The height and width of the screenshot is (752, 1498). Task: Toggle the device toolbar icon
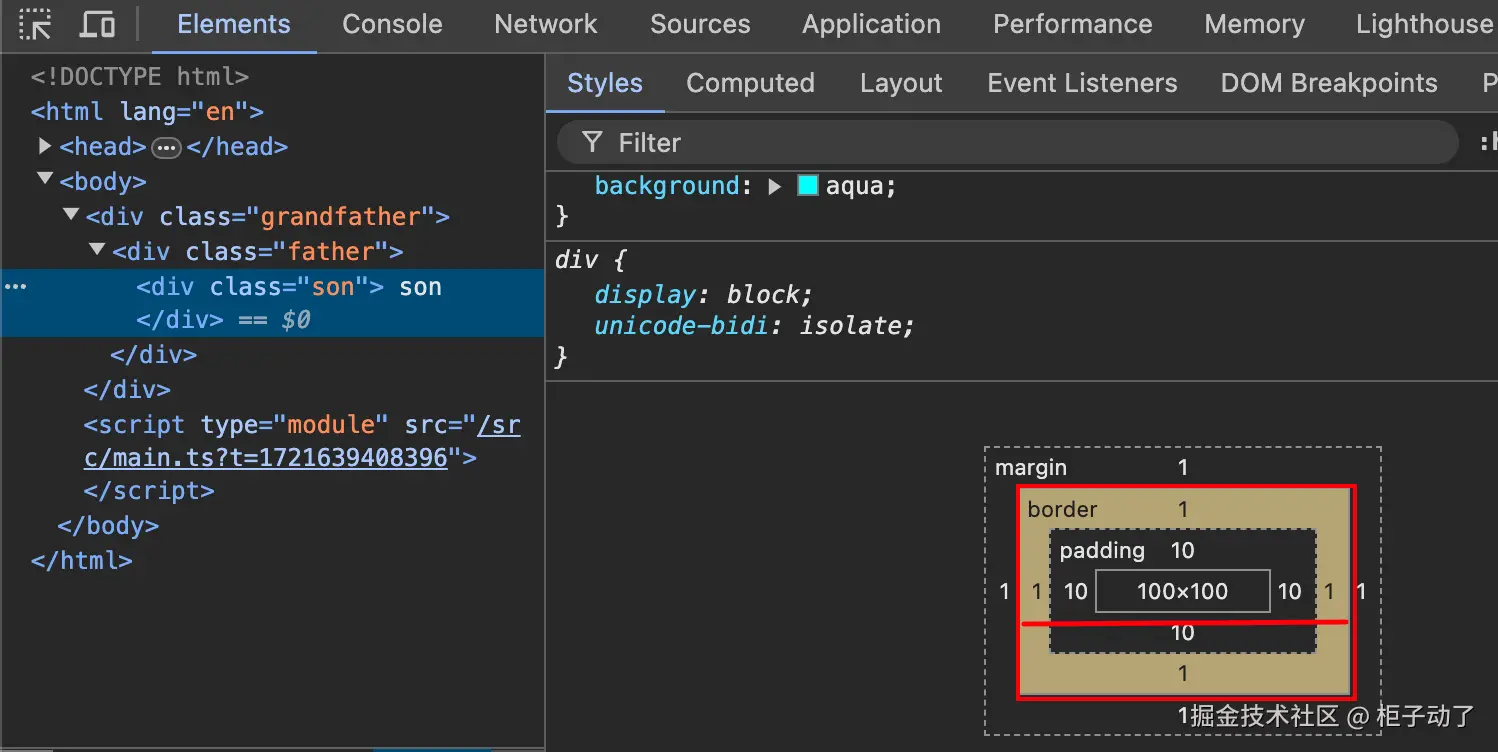coord(97,24)
